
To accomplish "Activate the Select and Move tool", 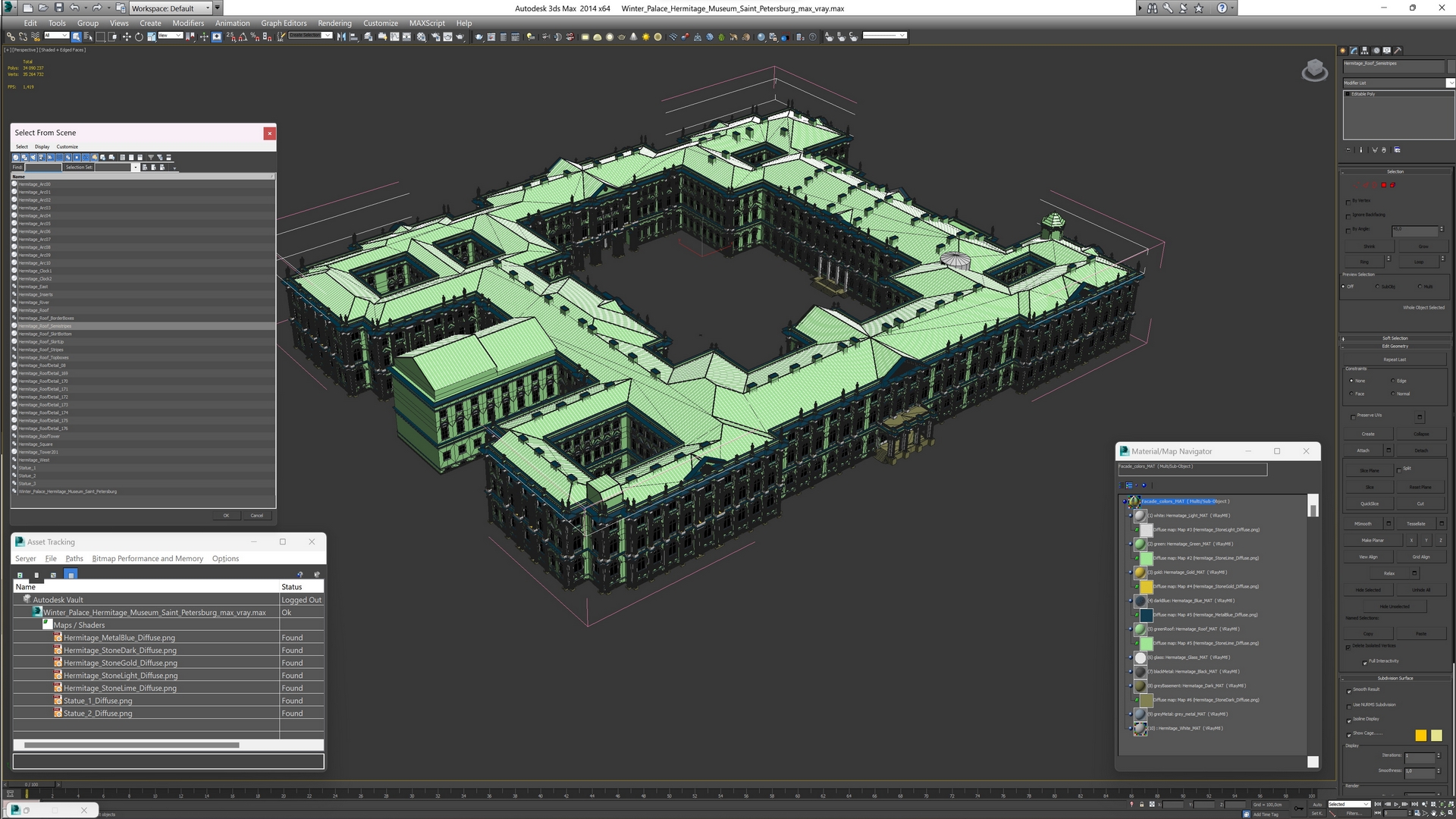I will pos(127,36).
